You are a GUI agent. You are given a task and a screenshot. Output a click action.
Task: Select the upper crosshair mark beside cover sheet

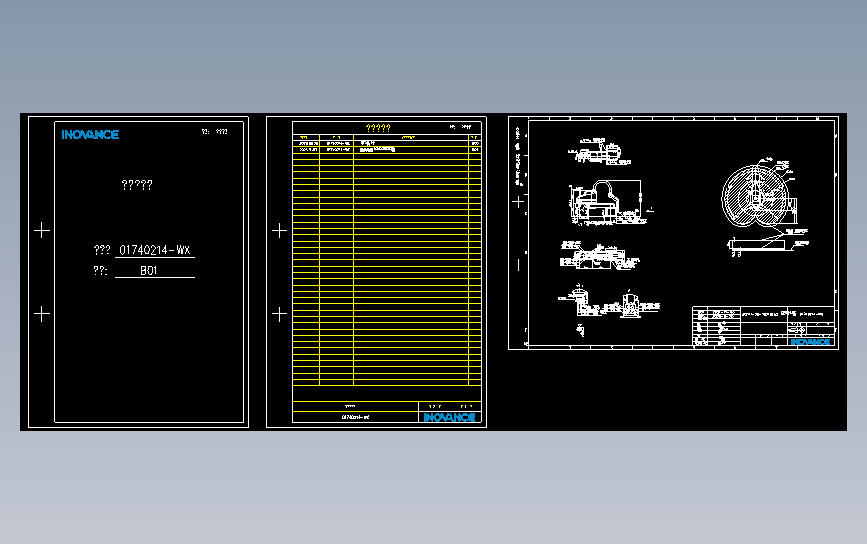click(42, 230)
